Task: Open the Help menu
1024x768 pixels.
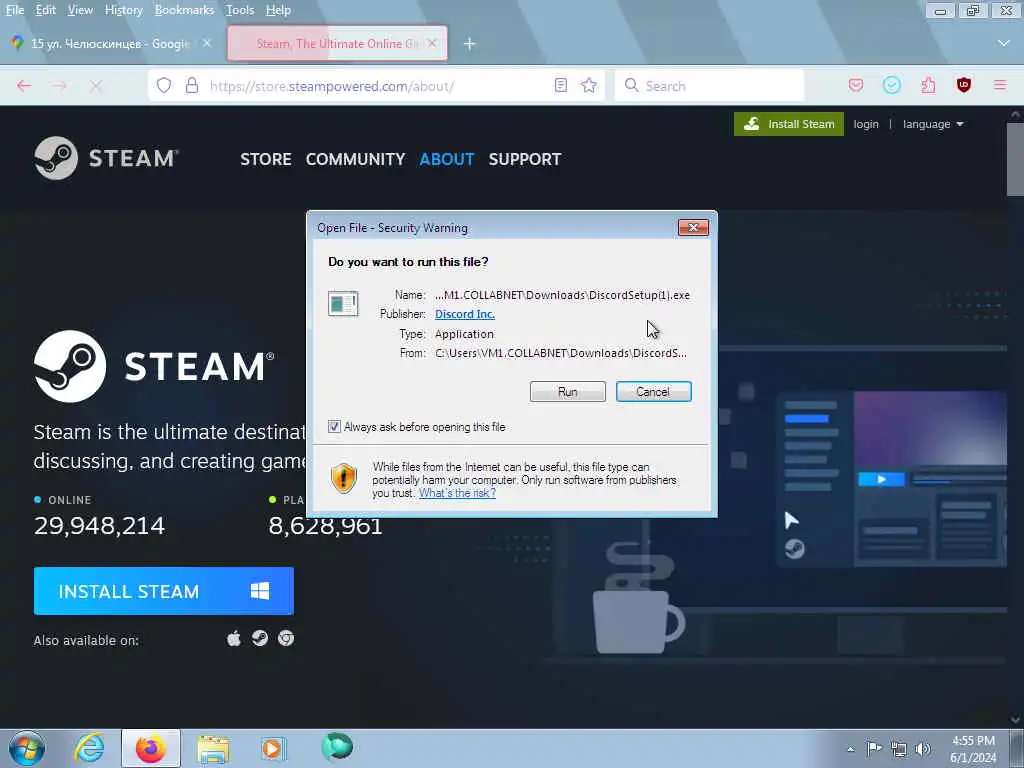Action: click(278, 10)
